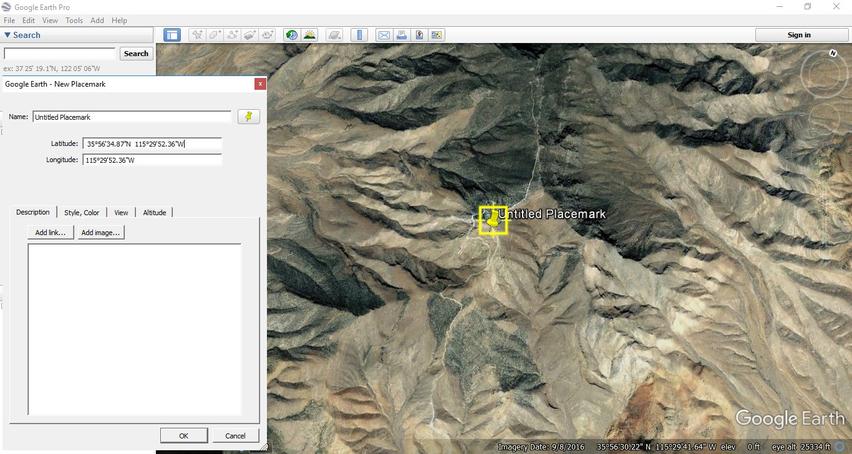852x454 pixels.
Task: Open the File menu
Action: (9, 20)
